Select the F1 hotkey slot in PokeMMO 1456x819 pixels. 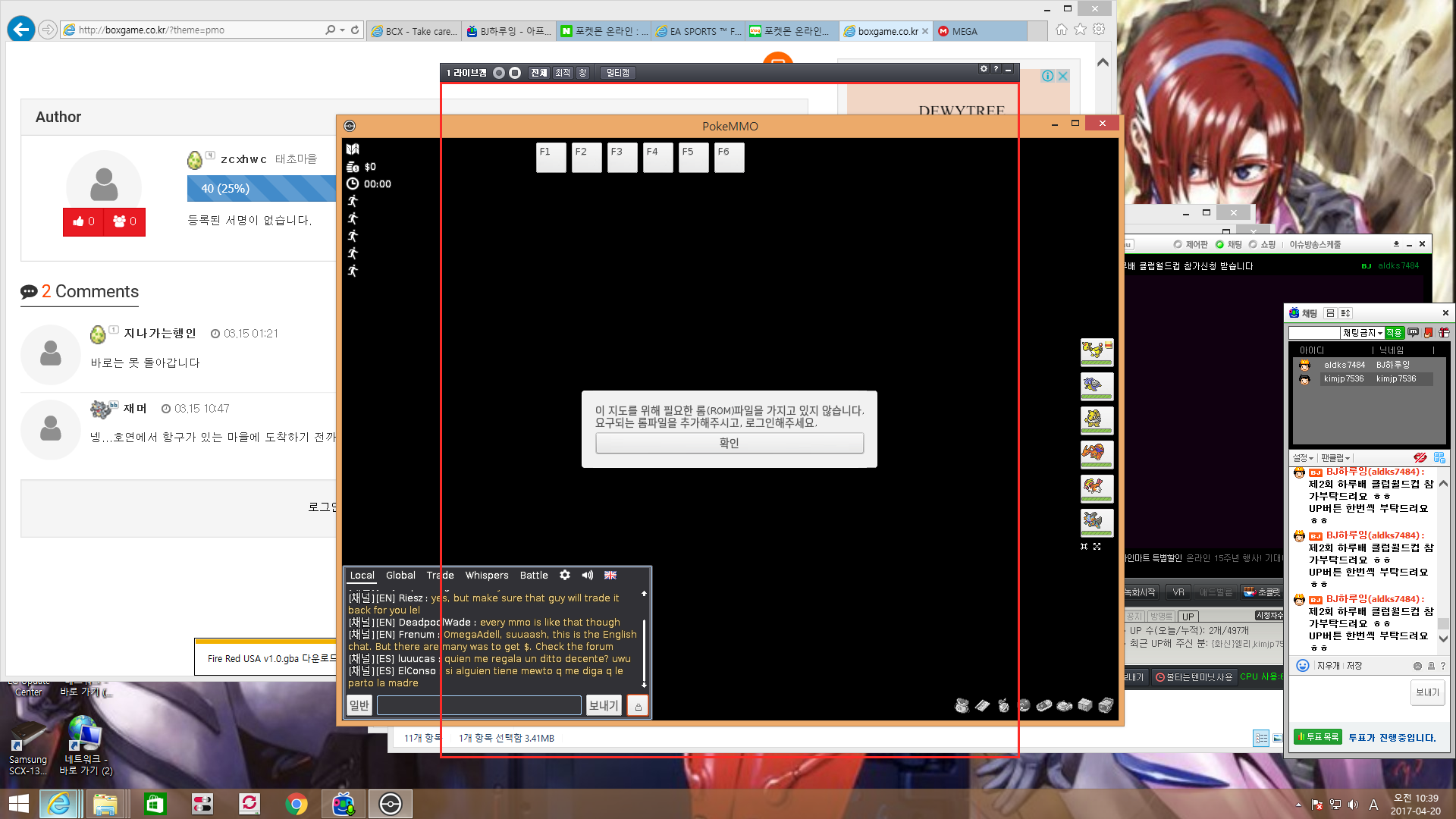[x=551, y=157]
